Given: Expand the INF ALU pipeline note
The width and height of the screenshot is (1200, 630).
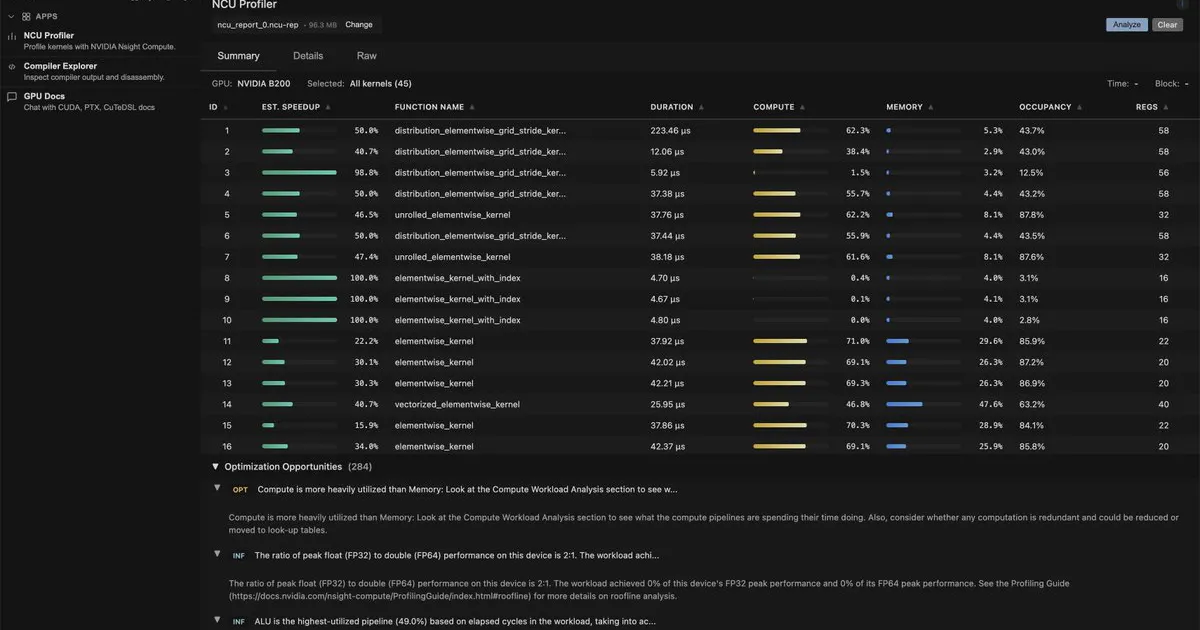Looking at the screenshot, I should [x=217, y=619].
